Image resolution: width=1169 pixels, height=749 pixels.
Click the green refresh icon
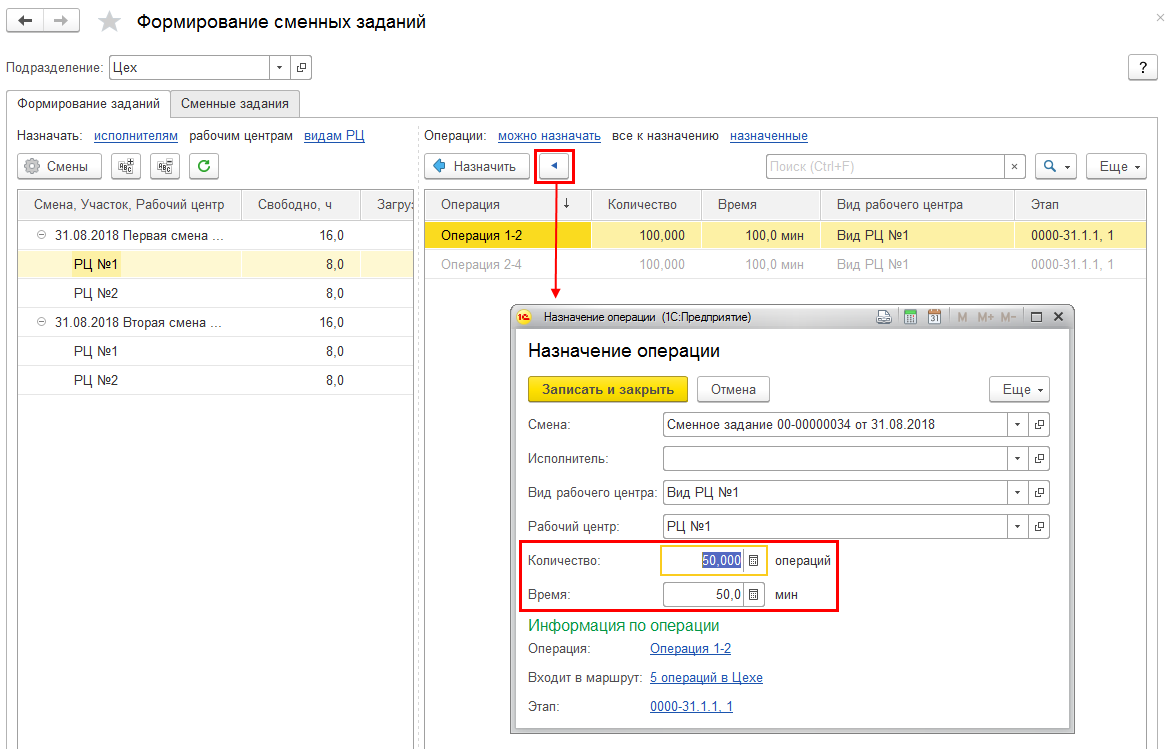click(x=204, y=166)
